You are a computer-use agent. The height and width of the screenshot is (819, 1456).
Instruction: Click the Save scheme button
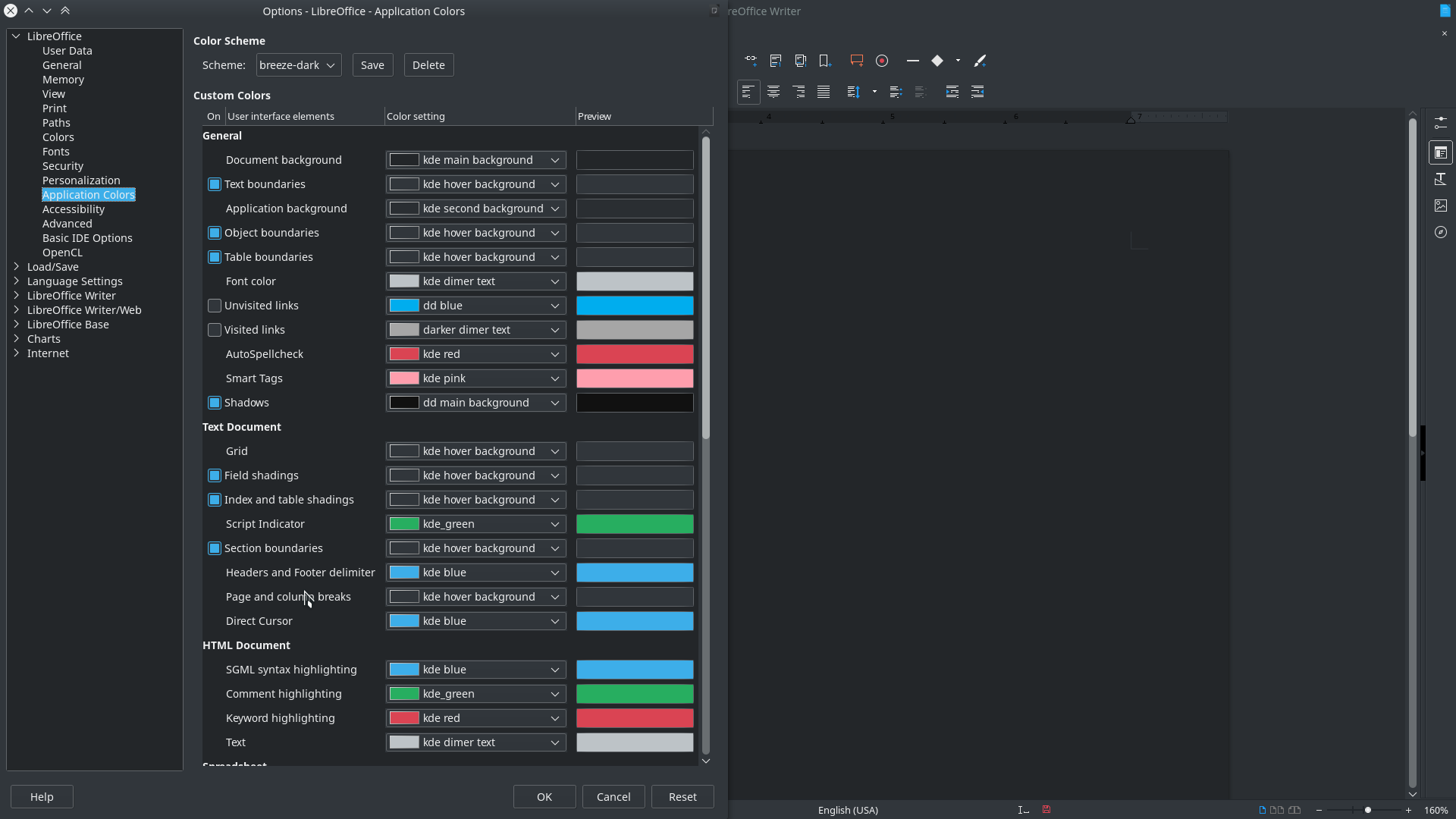(372, 65)
